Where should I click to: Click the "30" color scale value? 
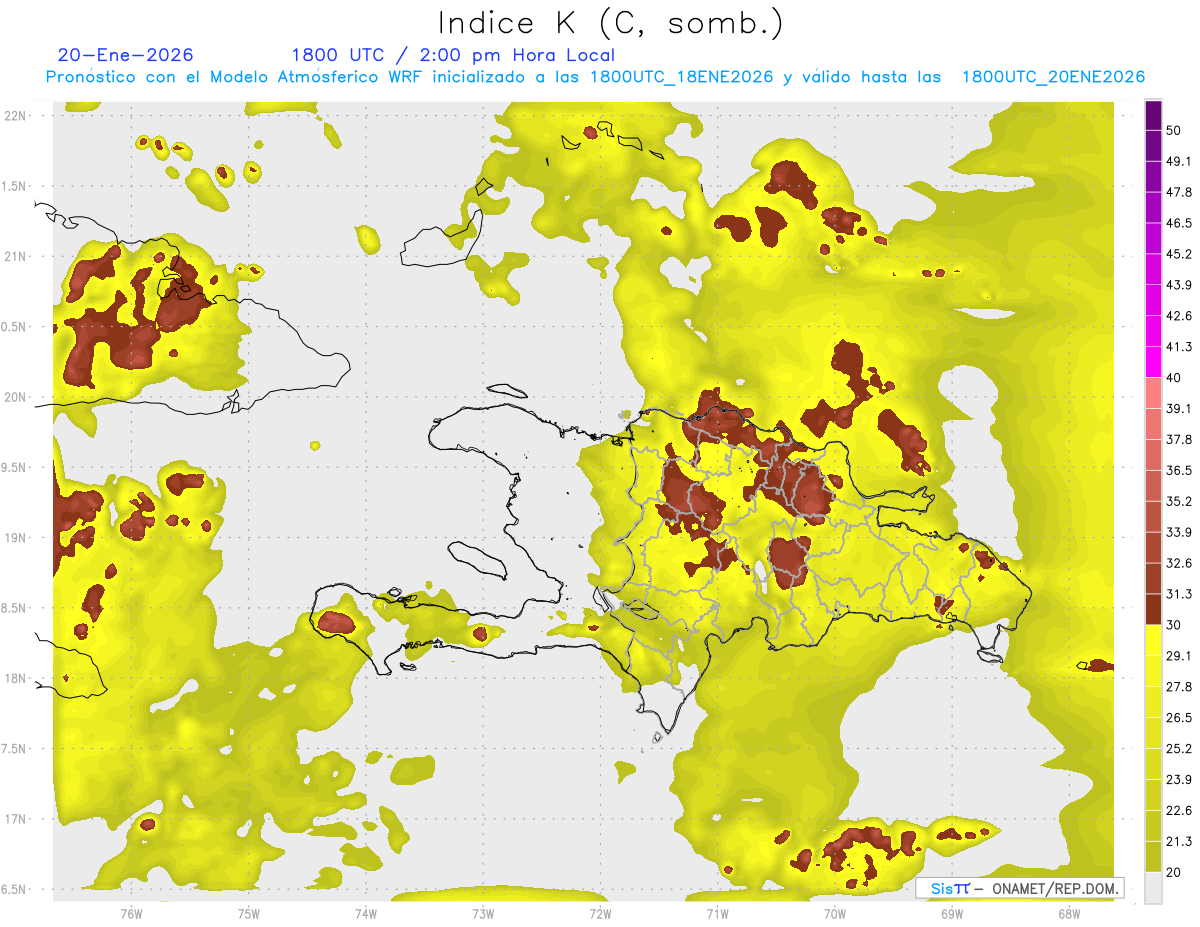click(x=1174, y=625)
